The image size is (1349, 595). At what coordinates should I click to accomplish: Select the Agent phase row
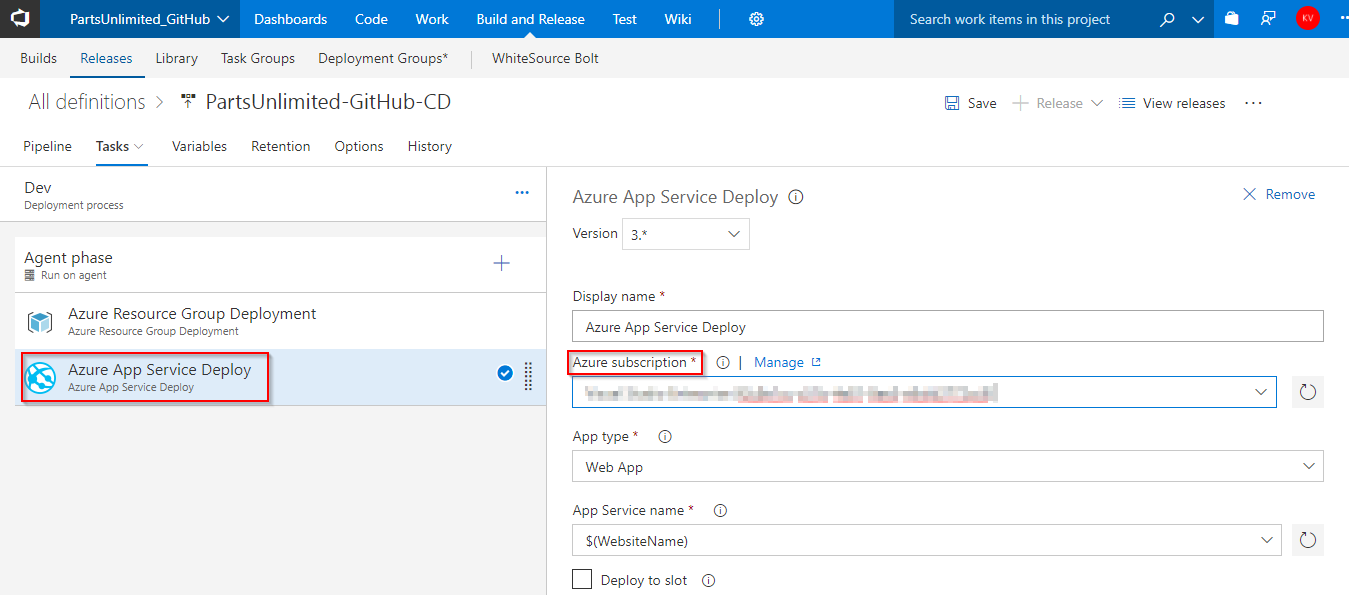[281, 265]
